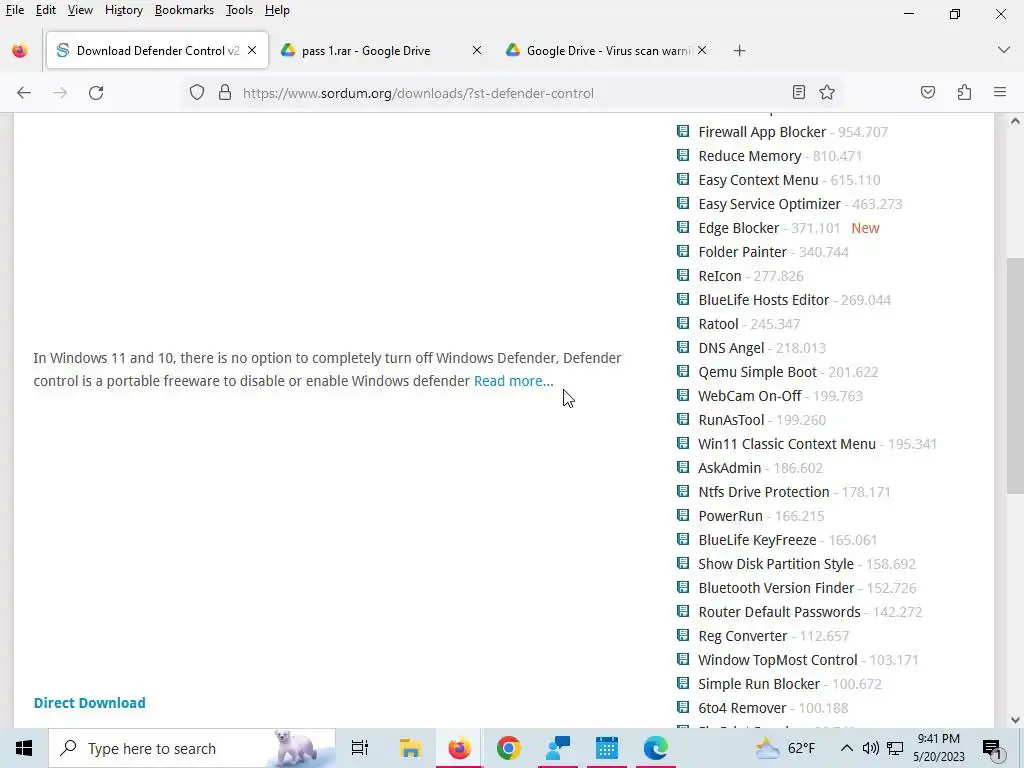The height and width of the screenshot is (768, 1024).
Task: Click the Read more... link
Action: (513, 381)
